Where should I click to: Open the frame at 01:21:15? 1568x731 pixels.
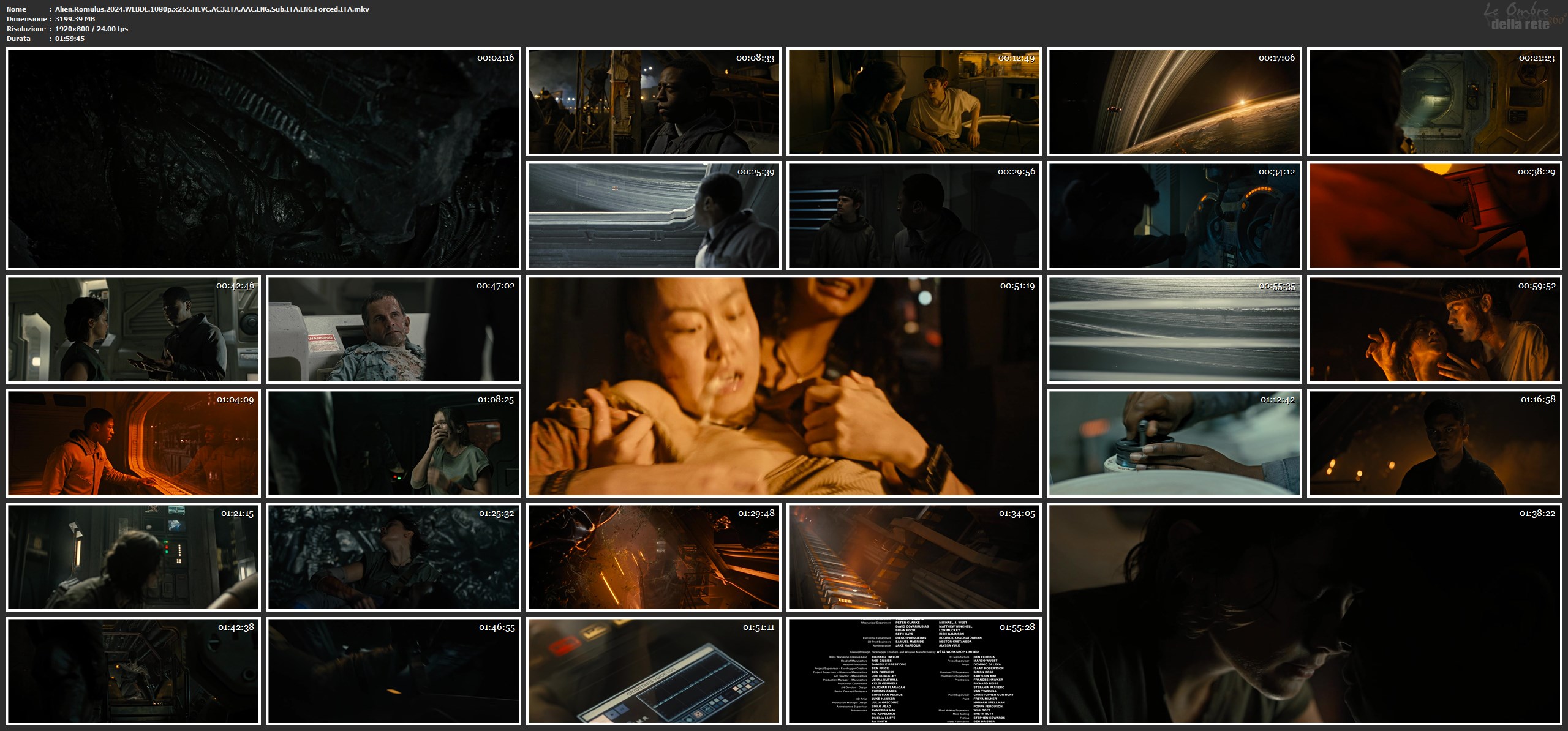click(x=133, y=557)
